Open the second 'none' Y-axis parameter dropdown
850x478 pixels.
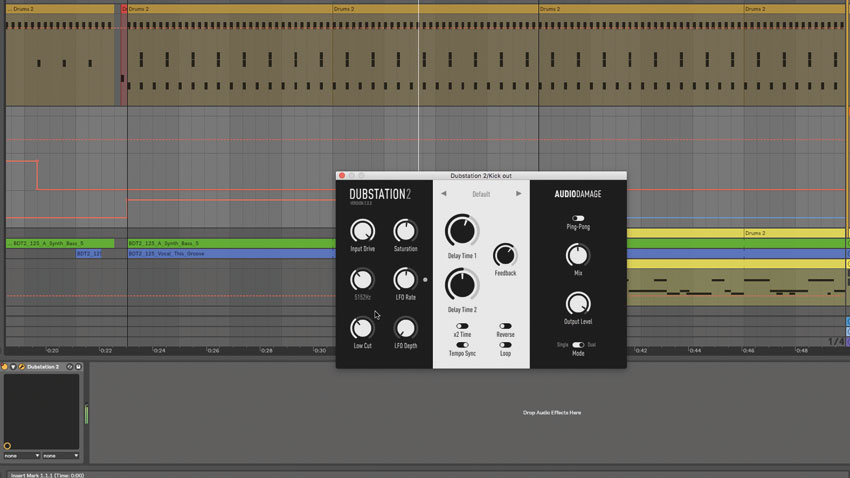tap(61, 456)
